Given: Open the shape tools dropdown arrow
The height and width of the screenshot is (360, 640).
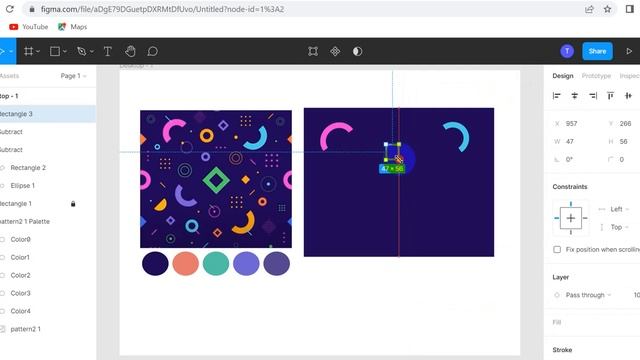Looking at the screenshot, I should point(64,51).
